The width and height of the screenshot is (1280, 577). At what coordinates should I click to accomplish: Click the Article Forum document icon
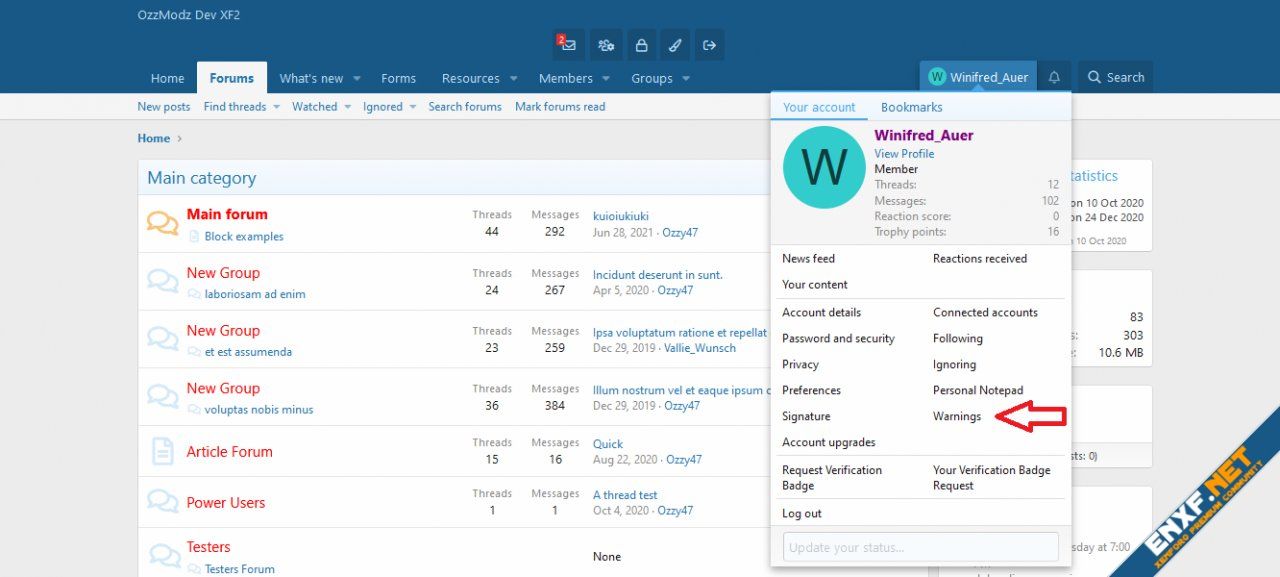click(162, 451)
